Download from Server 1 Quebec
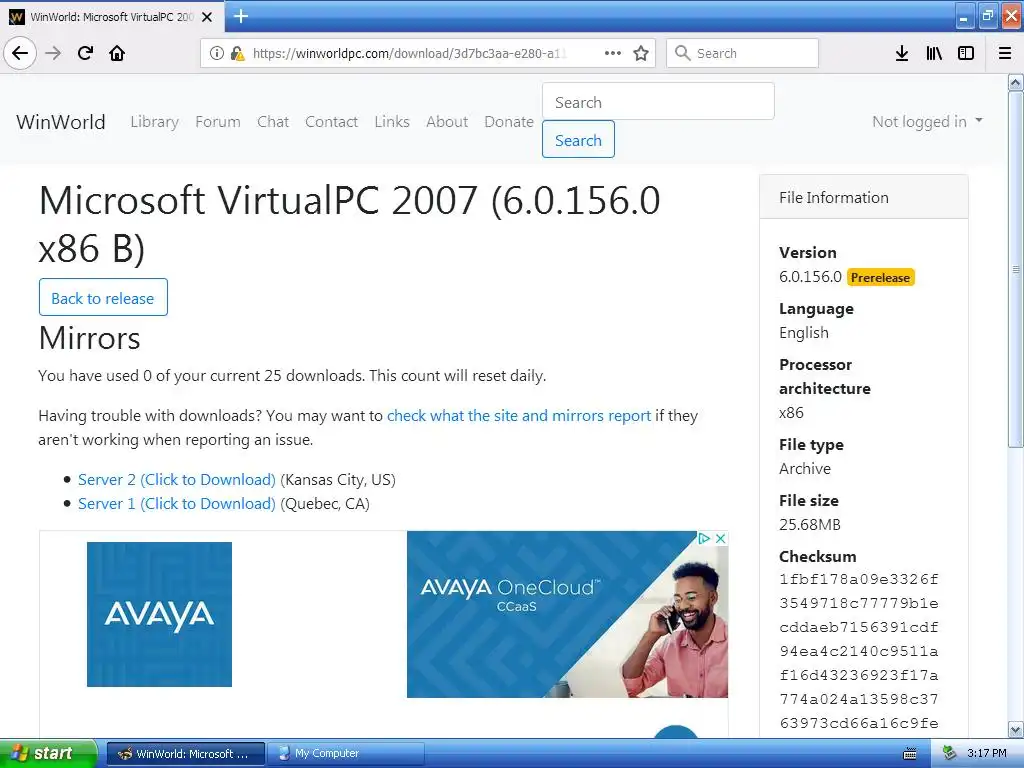The height and width of the screenshot is (768, 1024). [176, 504]
